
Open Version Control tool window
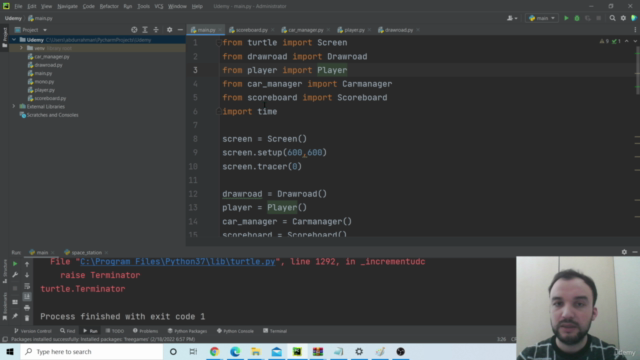33,331
